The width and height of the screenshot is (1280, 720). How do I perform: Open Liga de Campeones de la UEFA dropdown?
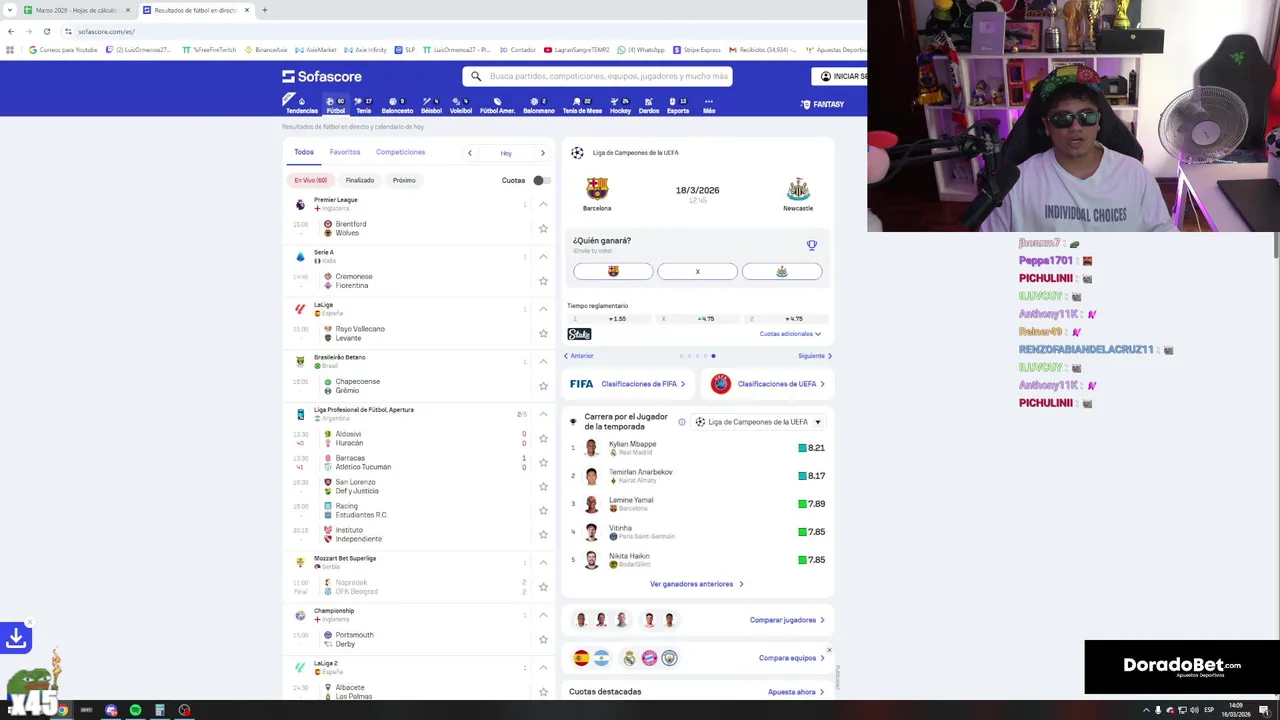point(758,422)
